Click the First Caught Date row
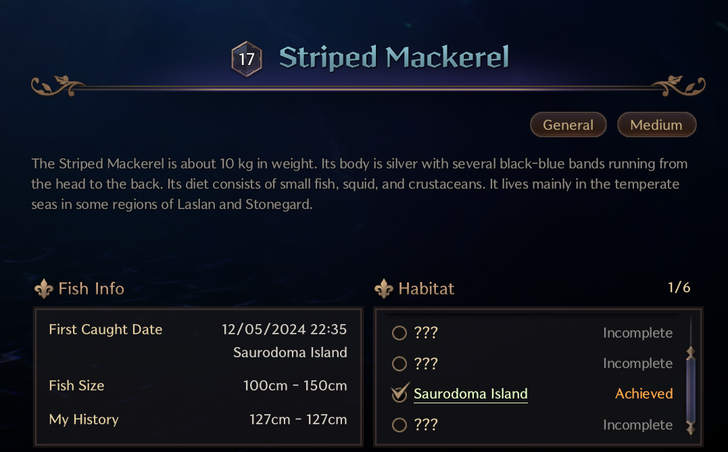Screen dimensions: 728x452 (198, 330)
